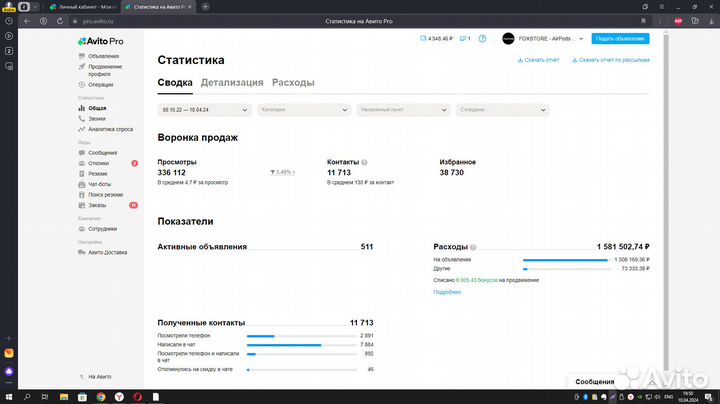Bookmark the page from address bar

tap(643, 21)
